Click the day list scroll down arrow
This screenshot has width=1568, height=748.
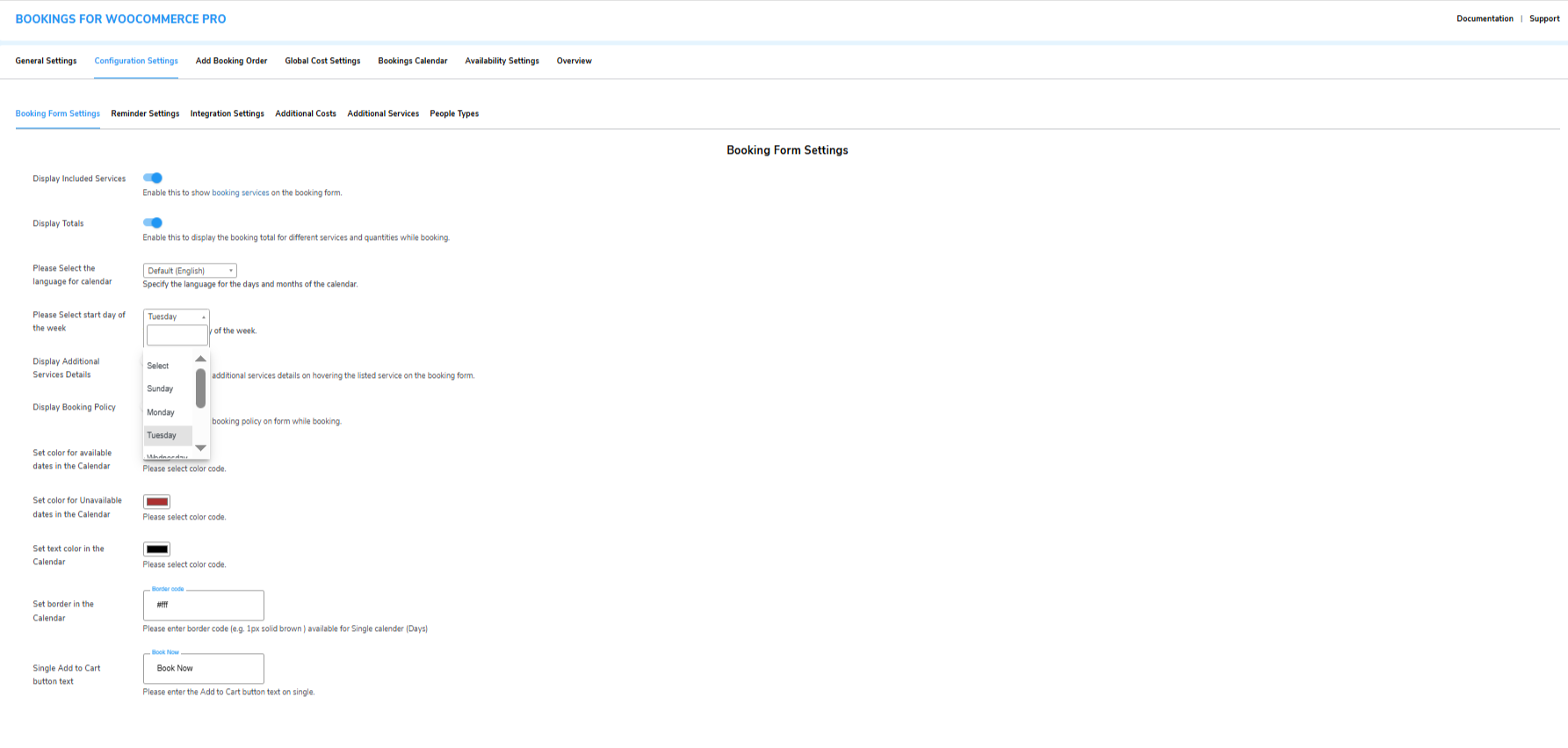coord(200,448)
